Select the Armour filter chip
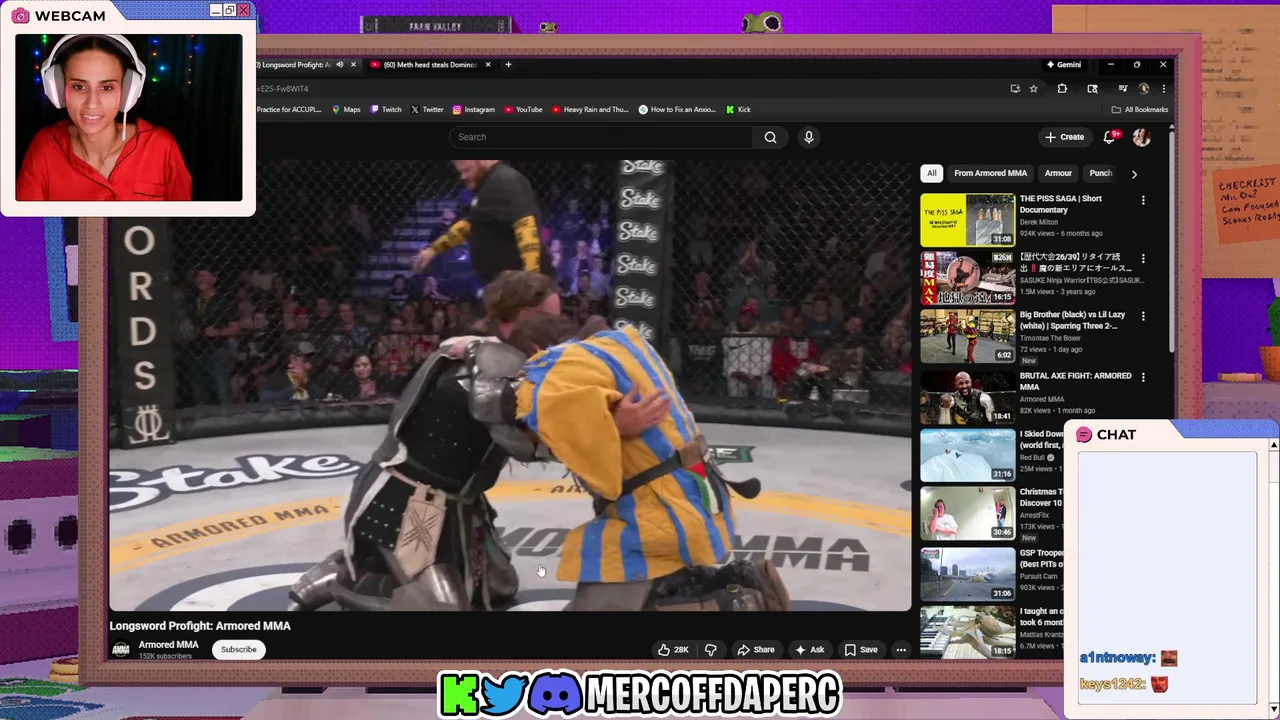The height and width of the screenshot is (720, 1280). click(1058, 173)
